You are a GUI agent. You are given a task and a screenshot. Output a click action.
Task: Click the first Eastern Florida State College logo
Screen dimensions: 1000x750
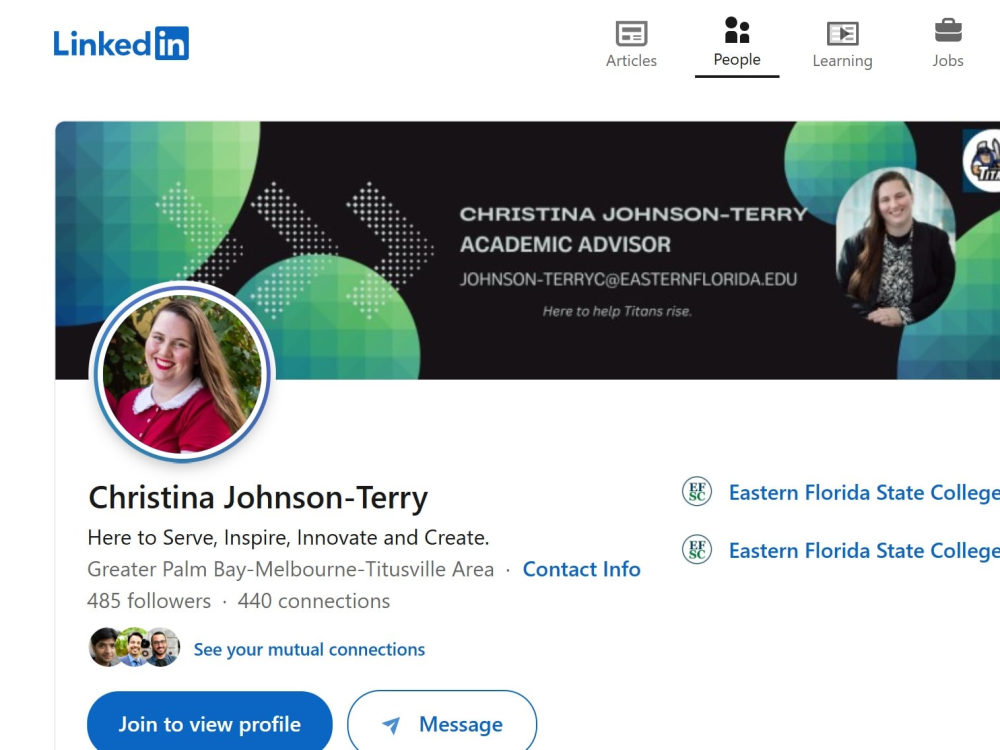(696, 492)
